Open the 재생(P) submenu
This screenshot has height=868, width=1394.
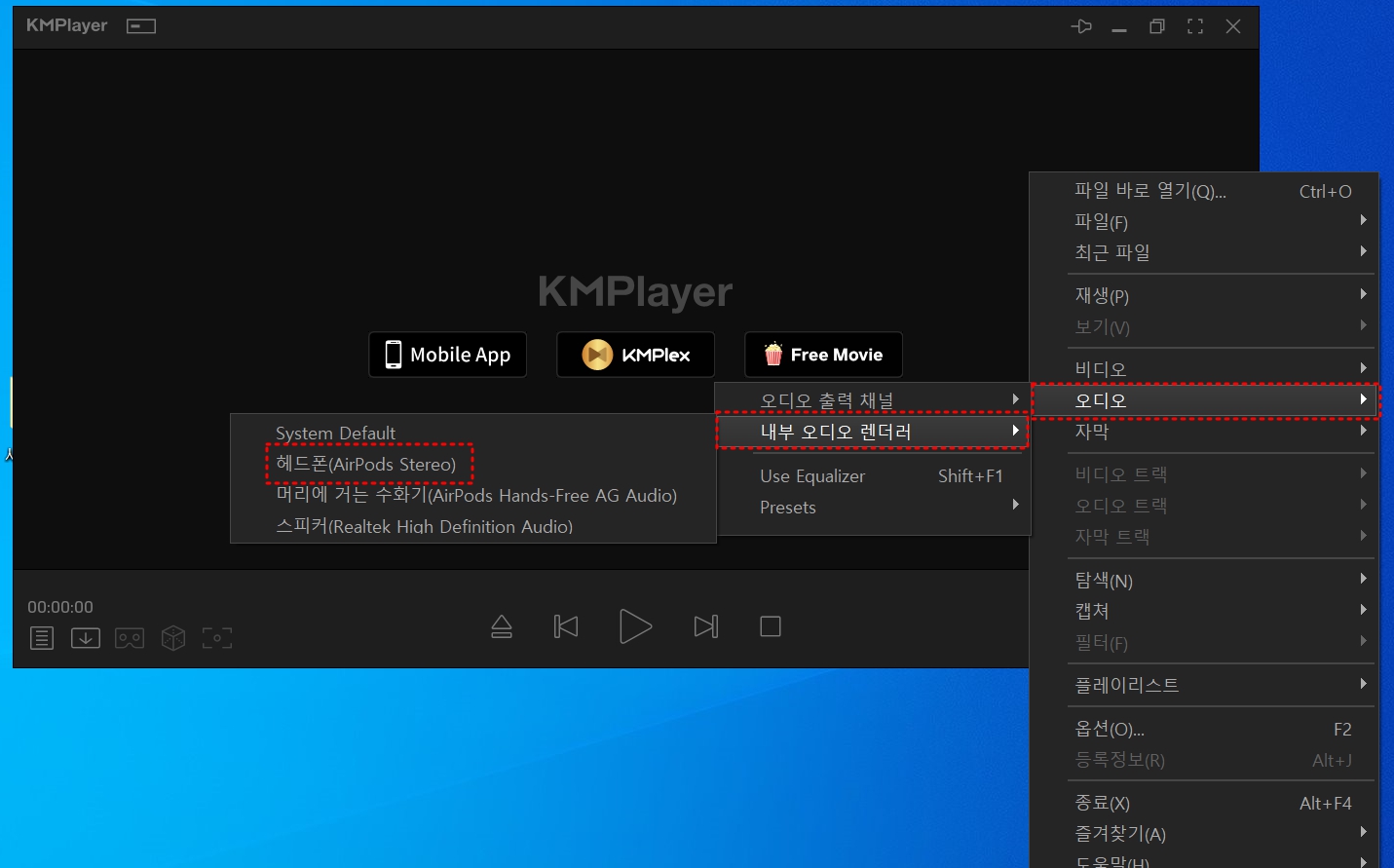pyautogui.click(x=1203, y=295)
